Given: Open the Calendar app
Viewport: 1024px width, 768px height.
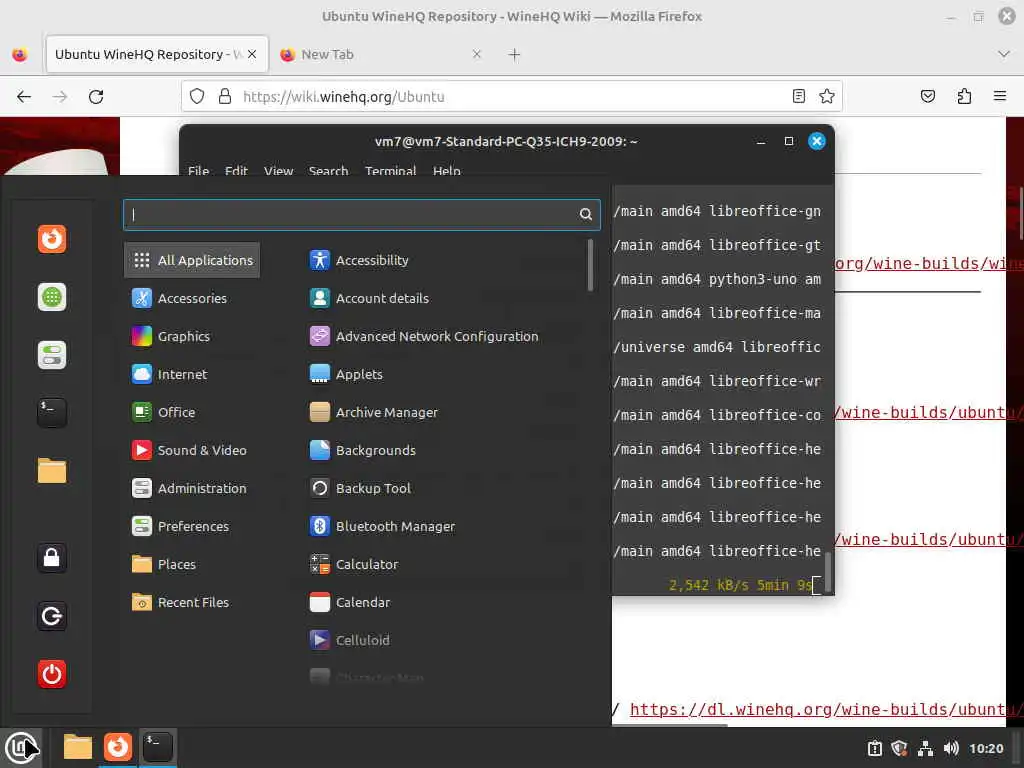Looking at the screenshot, I should (x=350, y=602).
